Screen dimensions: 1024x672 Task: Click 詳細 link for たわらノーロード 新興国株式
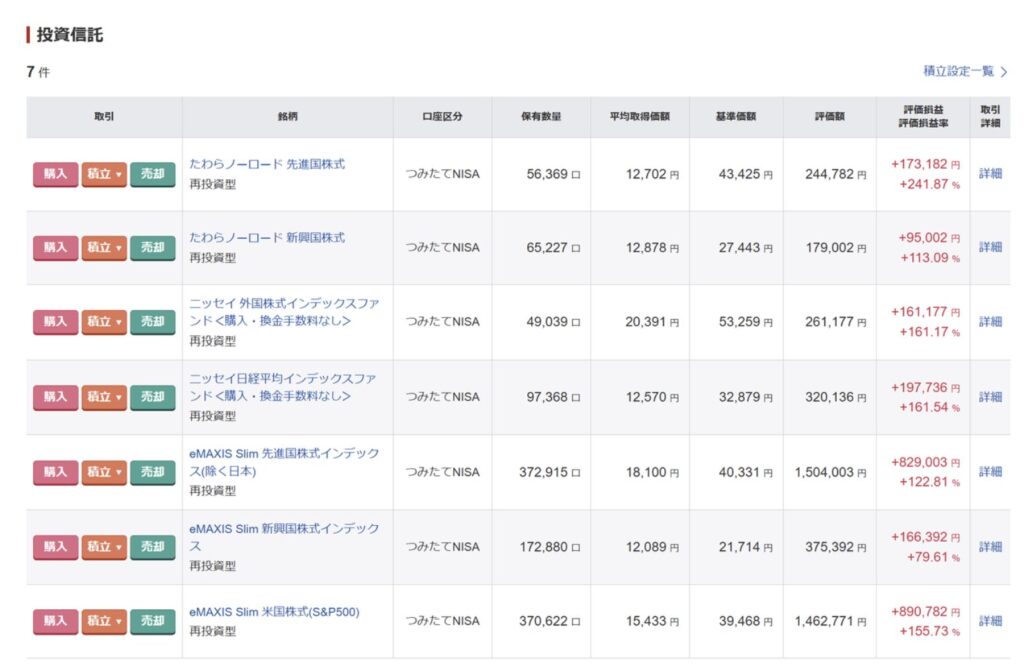click(x=990, y=247)
